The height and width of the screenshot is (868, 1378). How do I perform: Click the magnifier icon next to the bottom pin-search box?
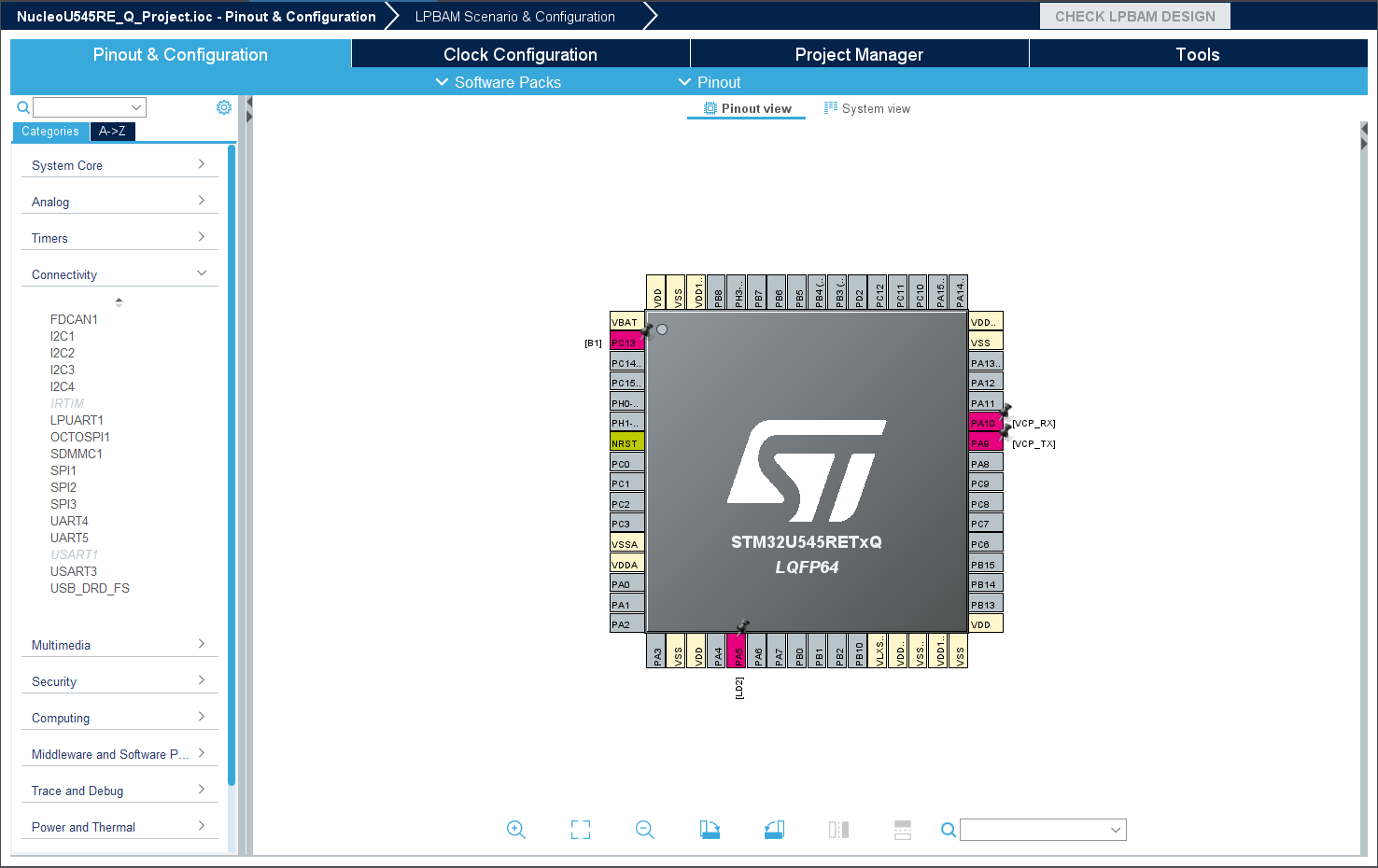949,830
